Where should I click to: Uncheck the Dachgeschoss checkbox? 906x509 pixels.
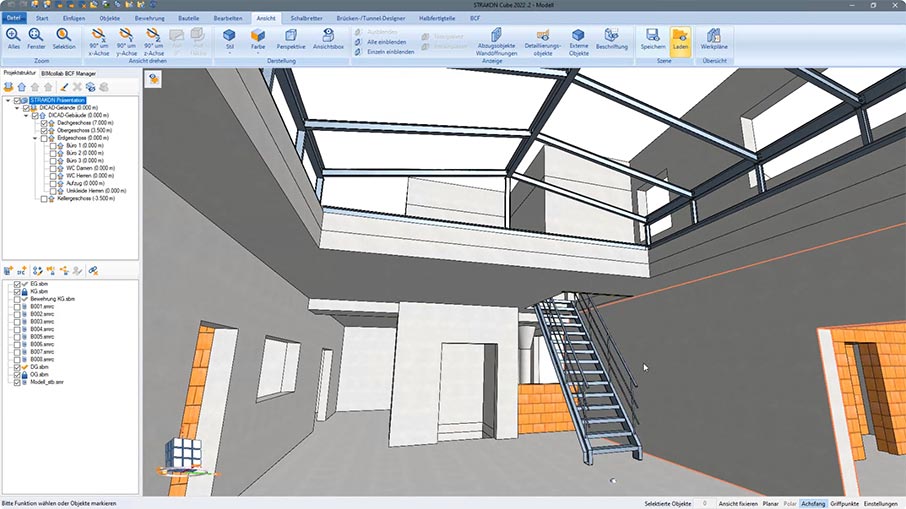click(x=44, y=123)
